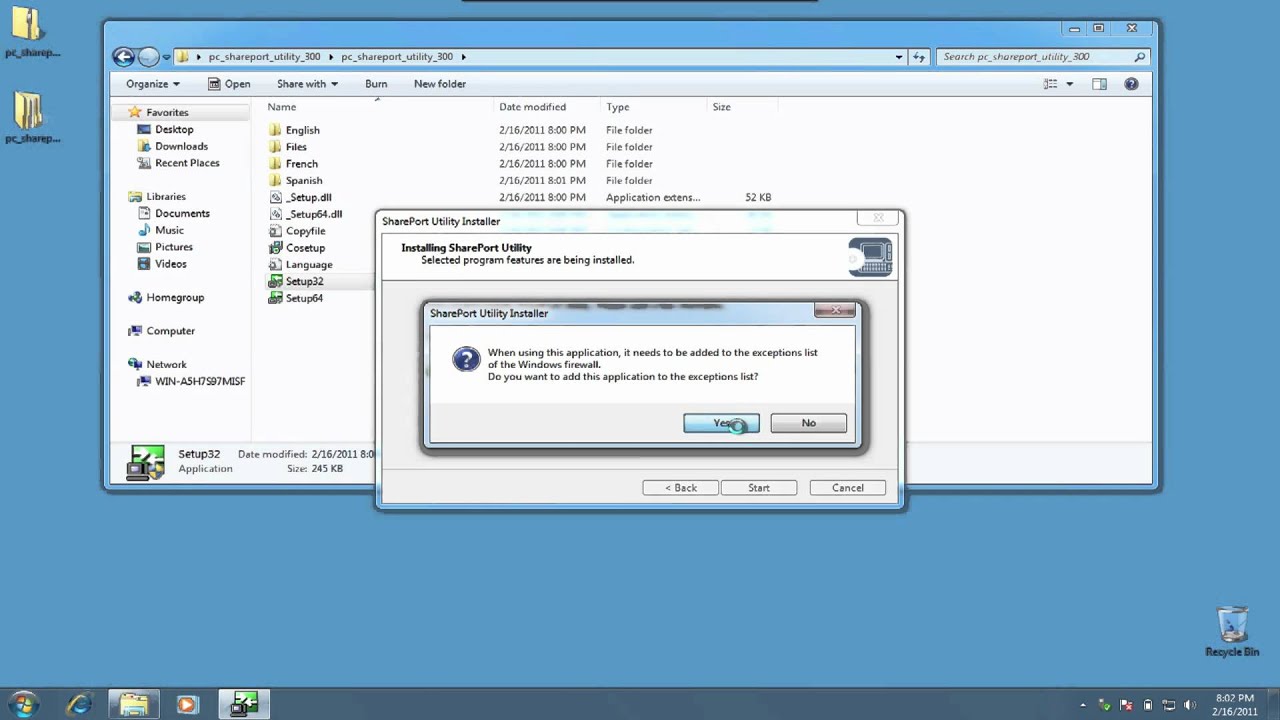
Task: Open the view options dropdown arrow
Action: (x=1069, y=84)
